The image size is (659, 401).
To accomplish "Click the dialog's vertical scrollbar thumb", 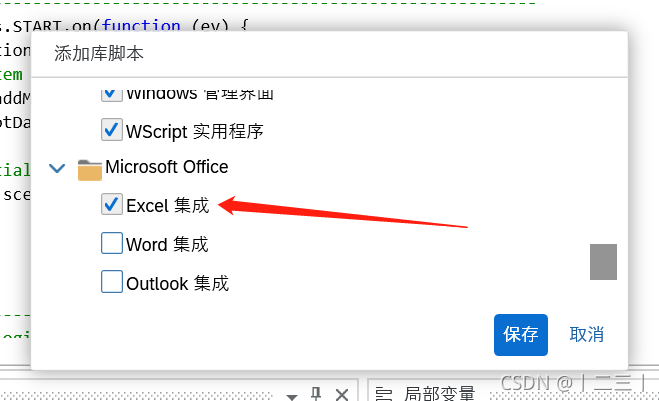I will pos(603,262).
